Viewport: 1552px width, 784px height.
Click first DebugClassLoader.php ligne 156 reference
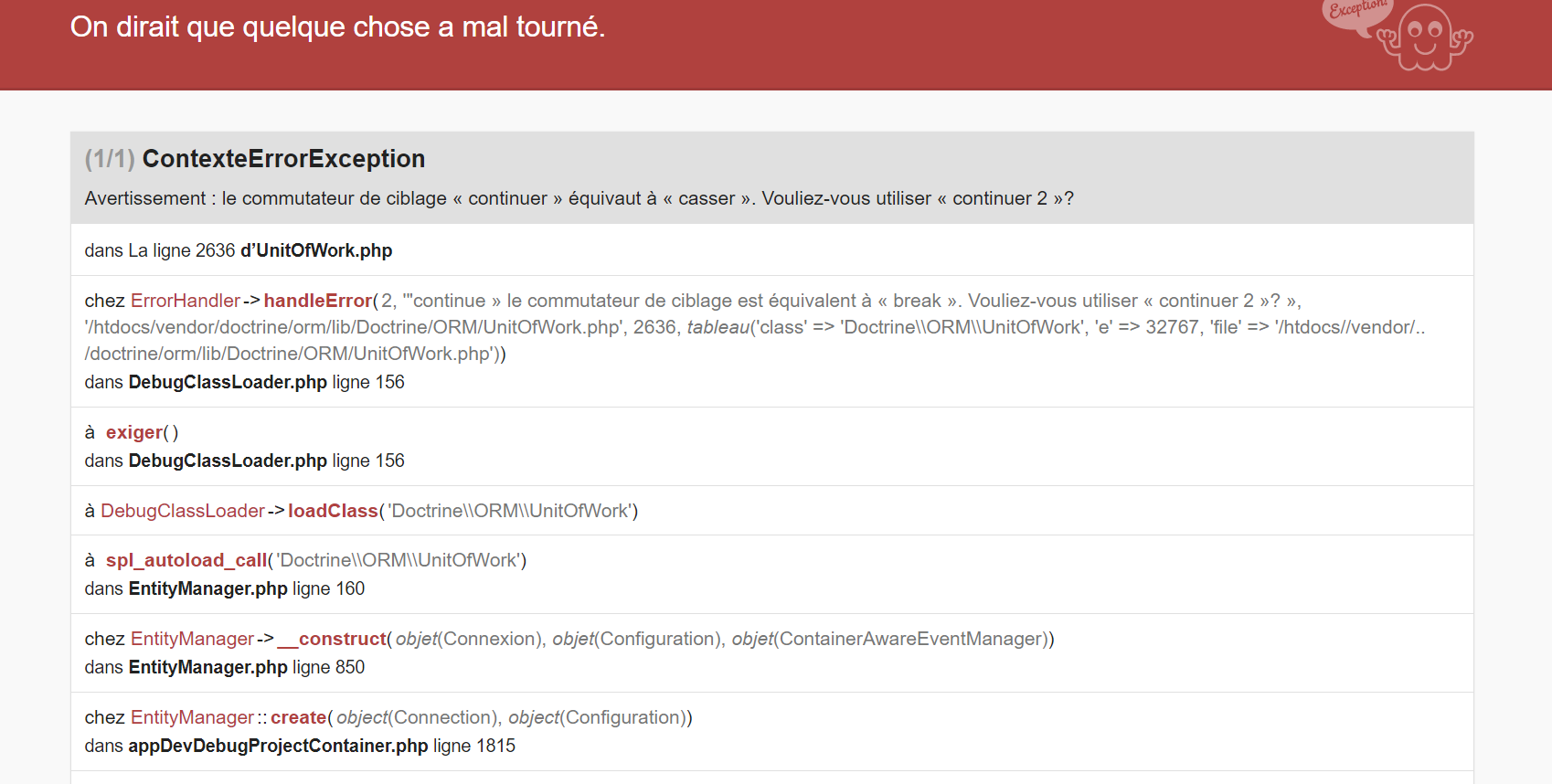pyautogui.click(x=267, y=382)
